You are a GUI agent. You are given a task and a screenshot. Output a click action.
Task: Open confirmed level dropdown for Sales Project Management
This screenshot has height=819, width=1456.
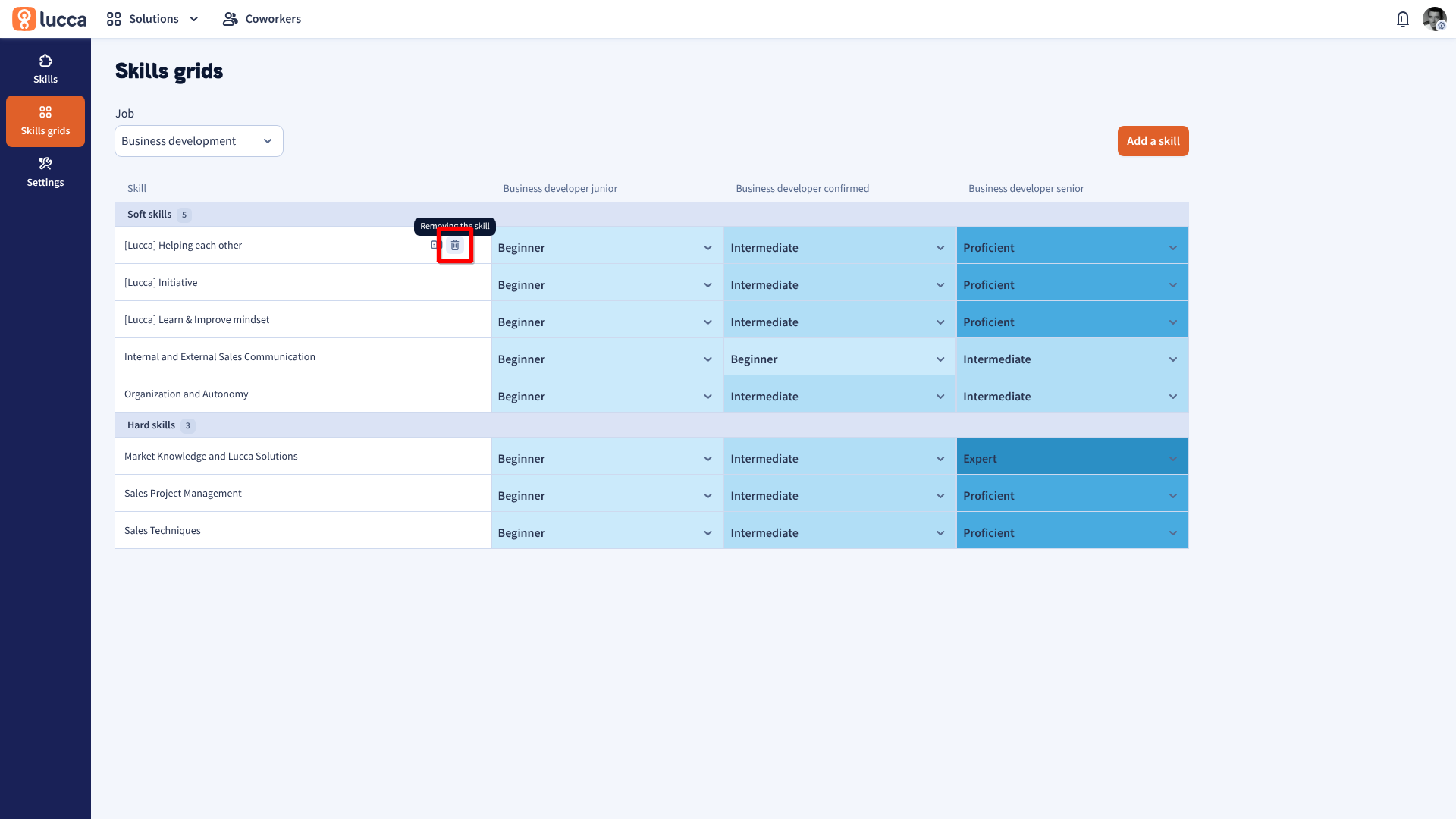pyautogui.click(x=839, y=494)
